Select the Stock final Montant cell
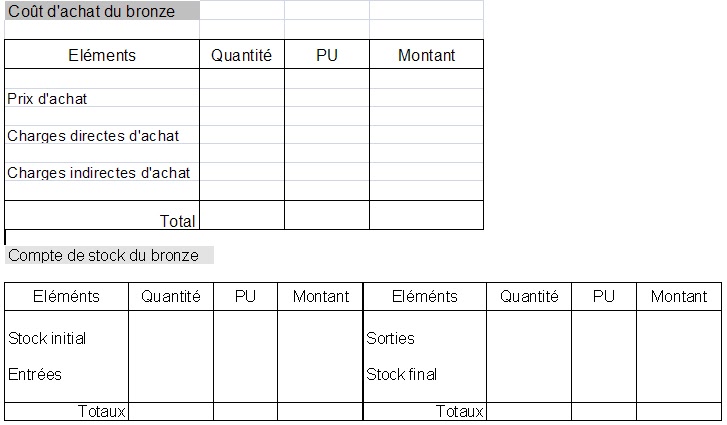Viewport: 727px width, 425px height. tap(678, 374)
